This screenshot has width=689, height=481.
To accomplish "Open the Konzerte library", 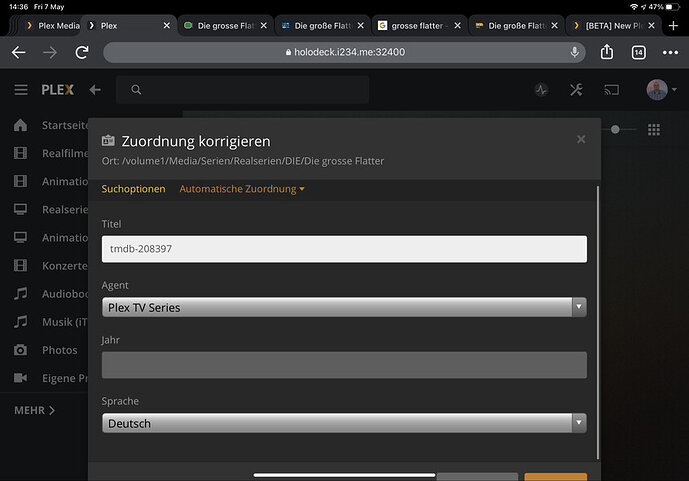I will point(65,266).
